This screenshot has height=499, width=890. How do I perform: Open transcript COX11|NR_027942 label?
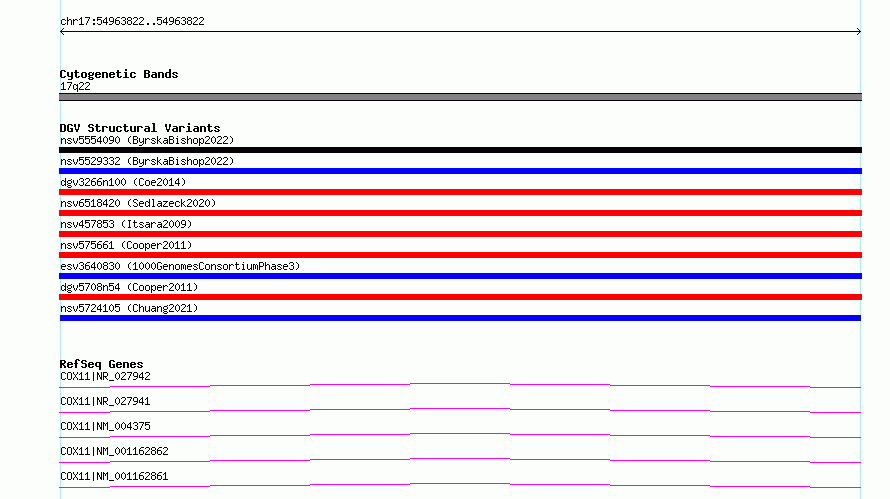pyautogui.click(x=105, y=376)
